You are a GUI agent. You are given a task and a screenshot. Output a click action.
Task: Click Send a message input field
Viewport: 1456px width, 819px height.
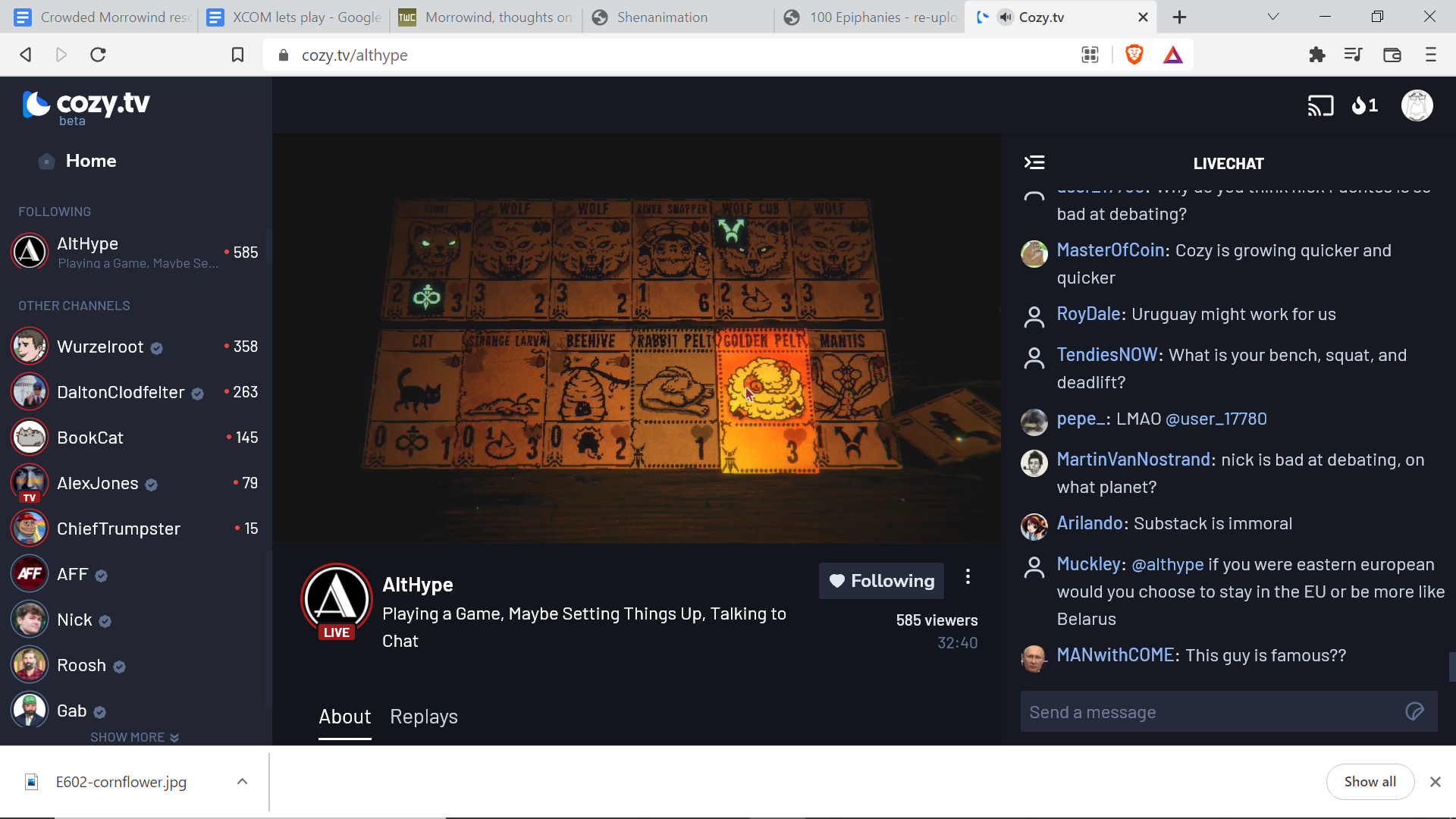click(1228, 711)
